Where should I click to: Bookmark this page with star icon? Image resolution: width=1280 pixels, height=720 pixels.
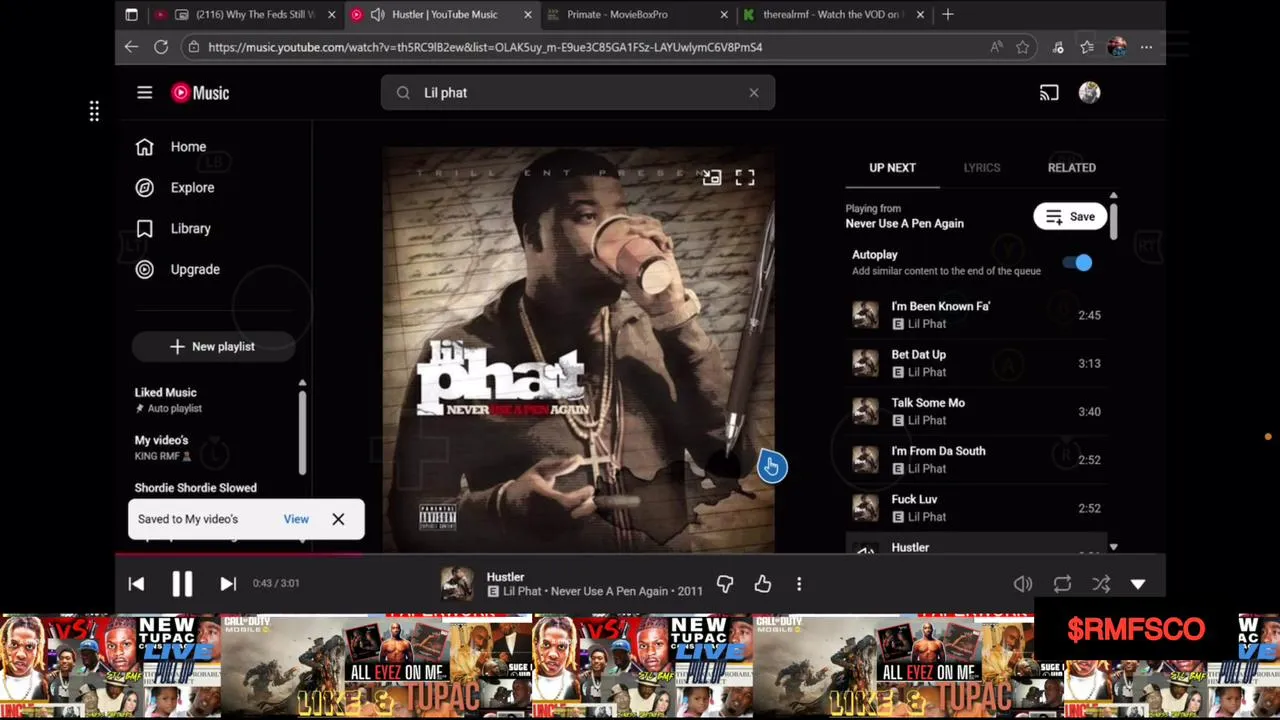tap(1023, 47)
